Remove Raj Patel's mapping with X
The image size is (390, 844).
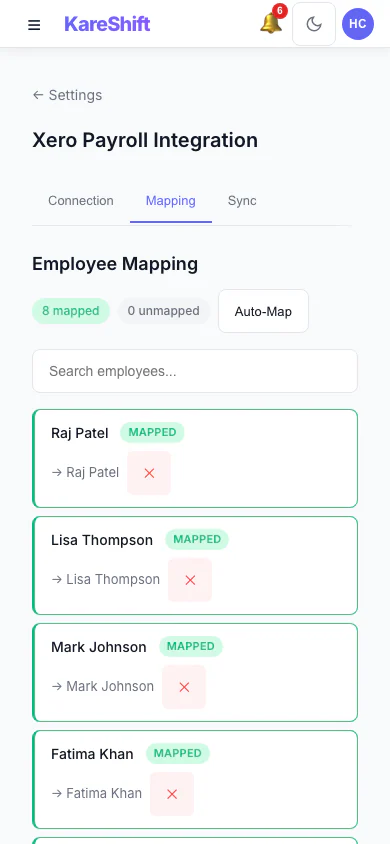tap(149, 473)
